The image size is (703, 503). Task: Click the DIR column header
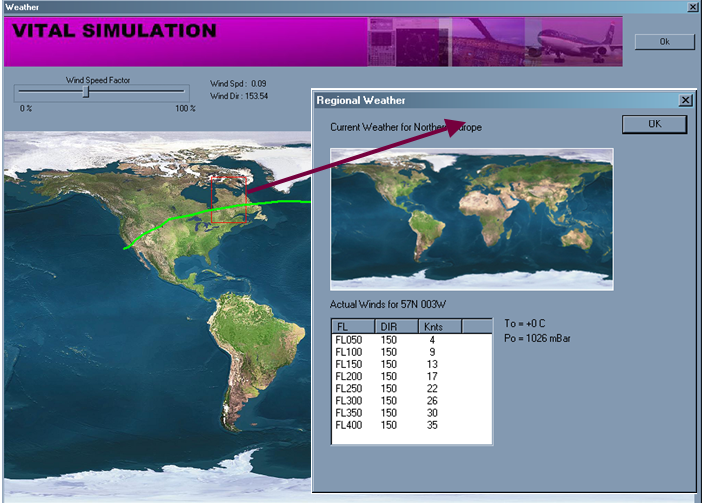click(x=396, y=326)
